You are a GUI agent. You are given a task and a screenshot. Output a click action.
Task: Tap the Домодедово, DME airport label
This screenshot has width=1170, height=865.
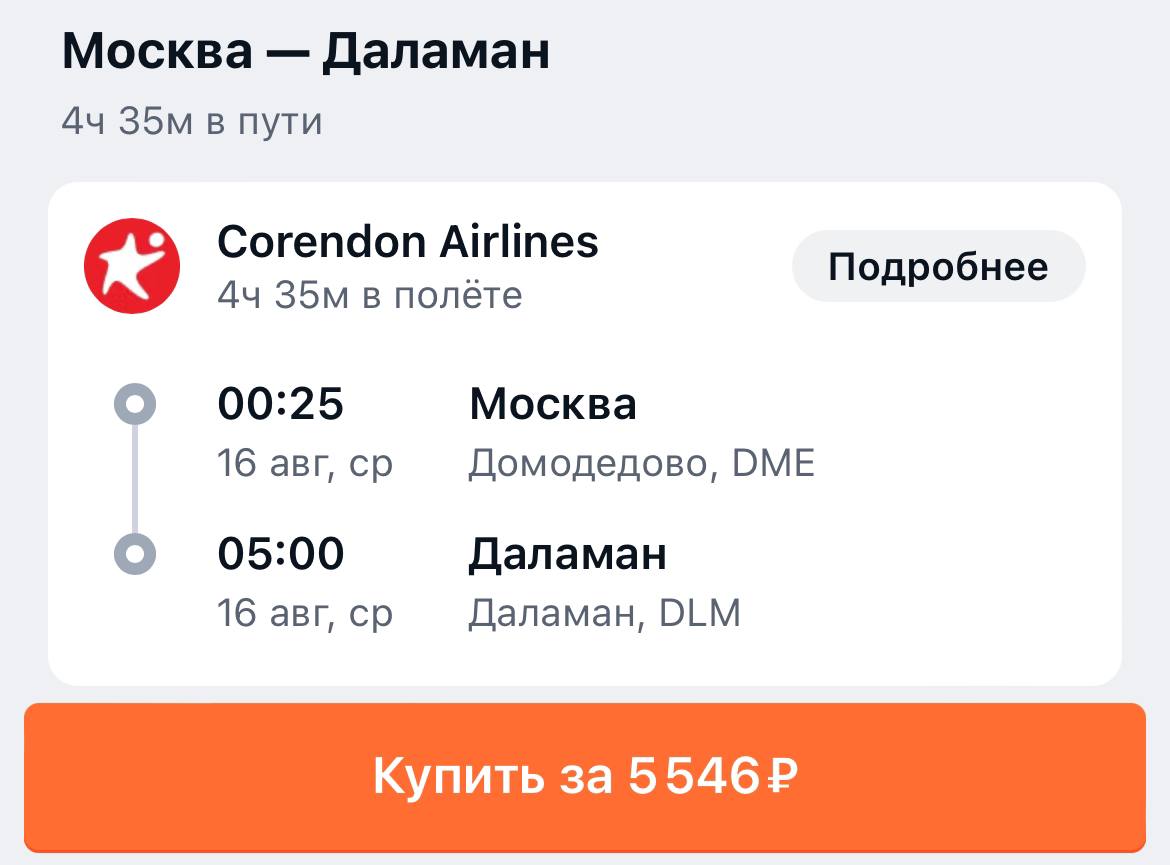click(642, 463)
